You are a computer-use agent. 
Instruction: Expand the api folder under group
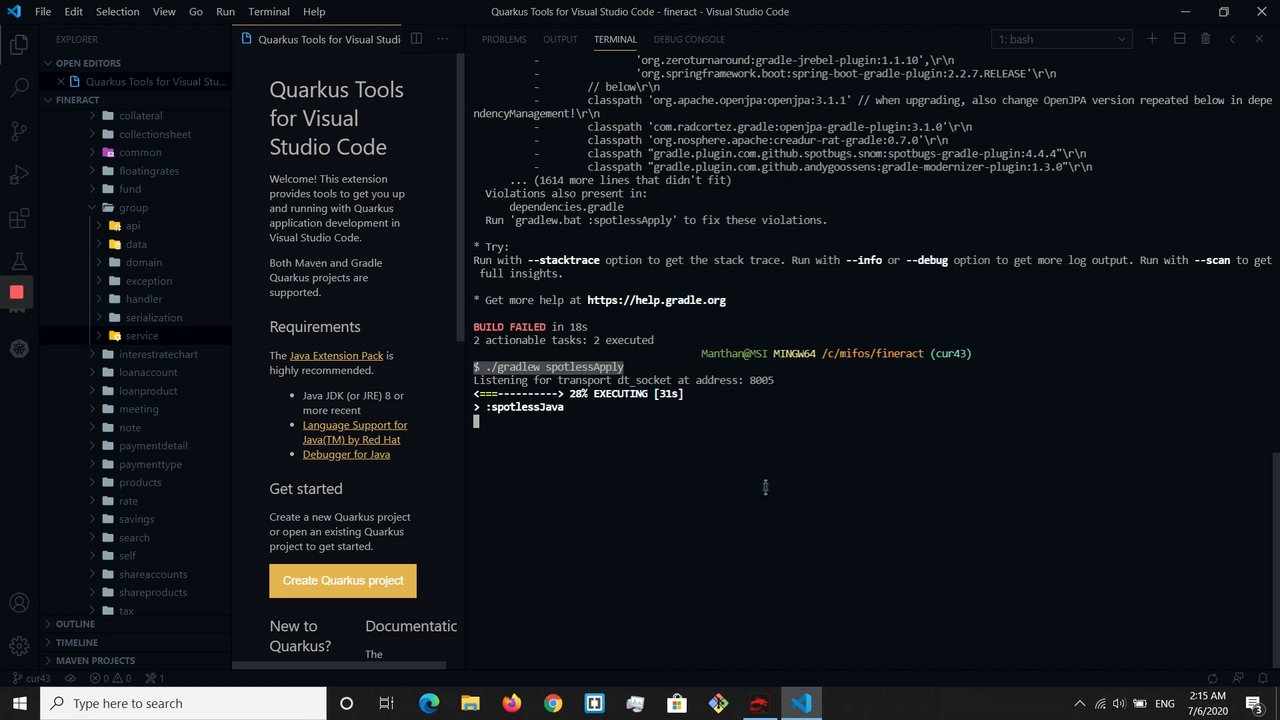[x=133, y=226]
